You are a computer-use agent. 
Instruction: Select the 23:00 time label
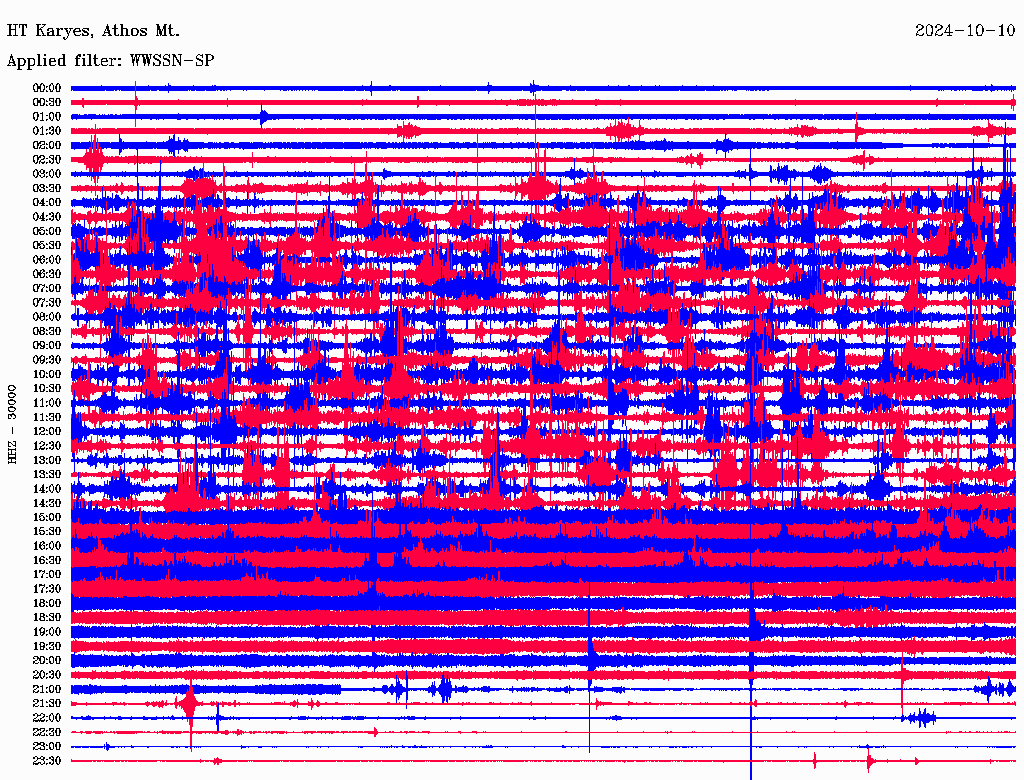[x=47, y=747]
